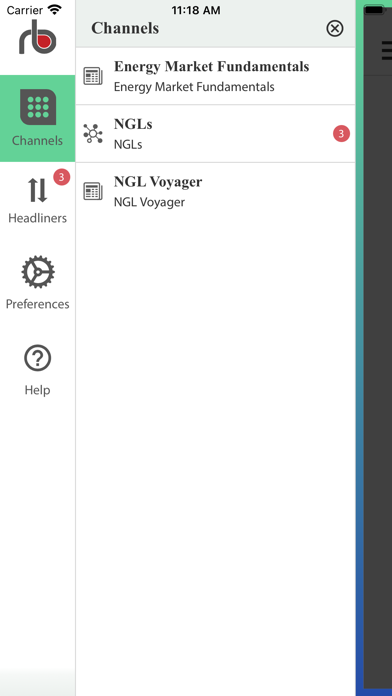Tap the NGL Voyager newspaper icon
The image size is (392, 696).
coord(93,191)
